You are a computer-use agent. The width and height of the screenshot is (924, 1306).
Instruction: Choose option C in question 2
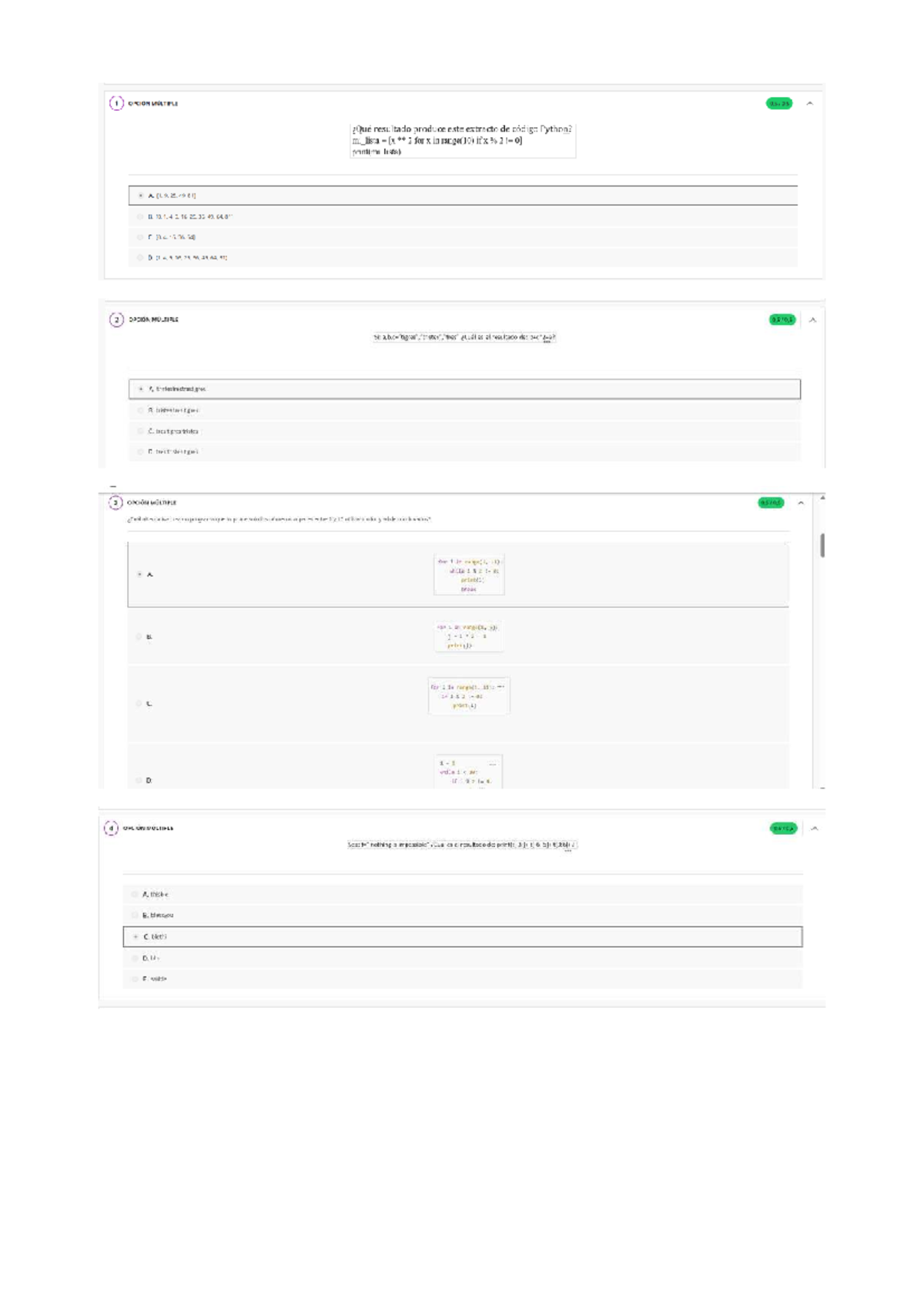pyautogui.click(x=464, y=431)
